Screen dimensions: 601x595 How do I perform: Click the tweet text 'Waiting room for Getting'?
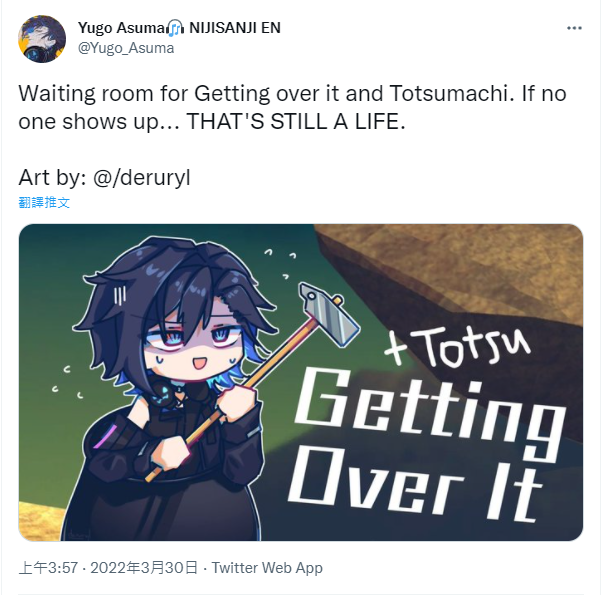(x=144, y=94)
